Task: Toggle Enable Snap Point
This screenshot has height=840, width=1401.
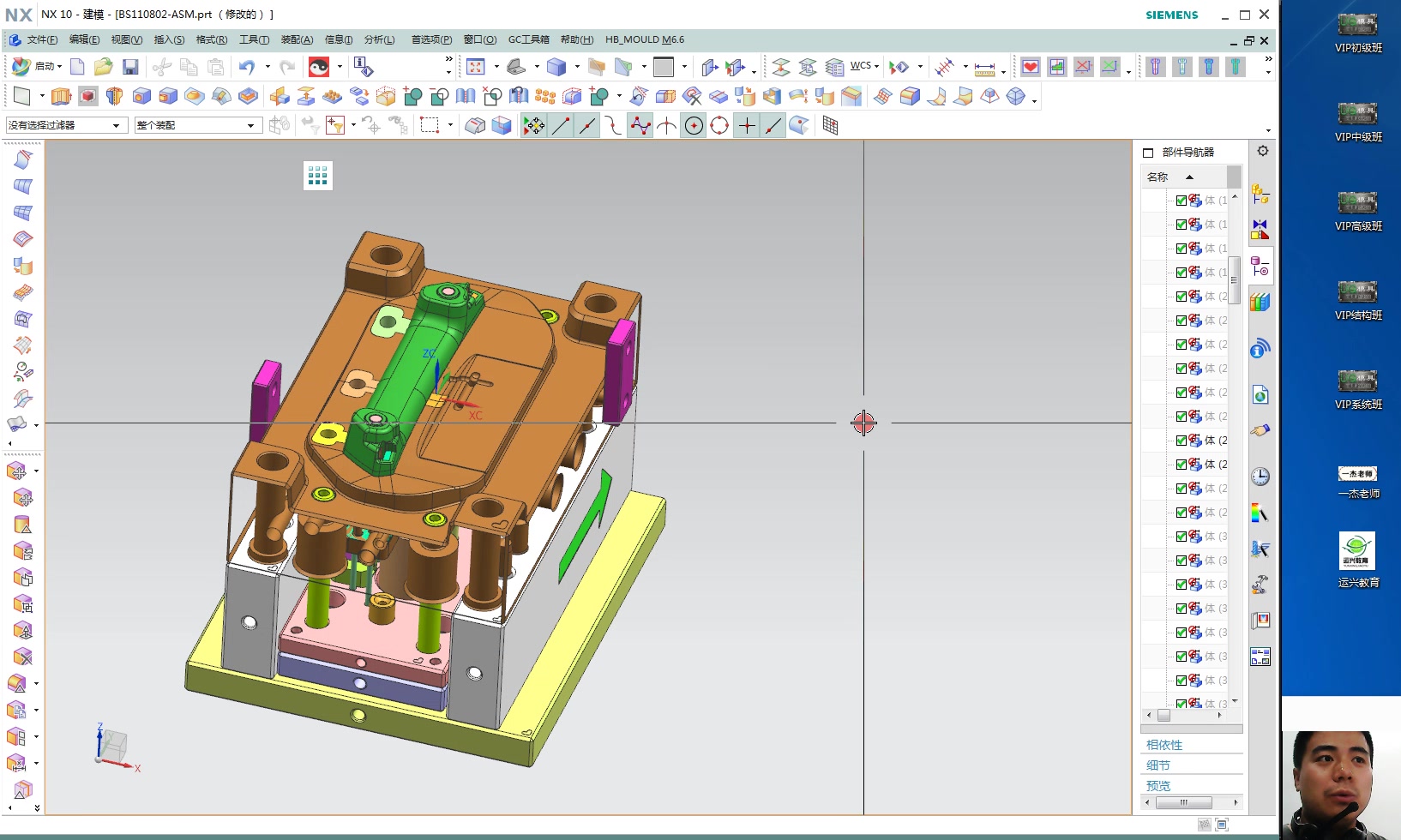Action: coord(533,126)
